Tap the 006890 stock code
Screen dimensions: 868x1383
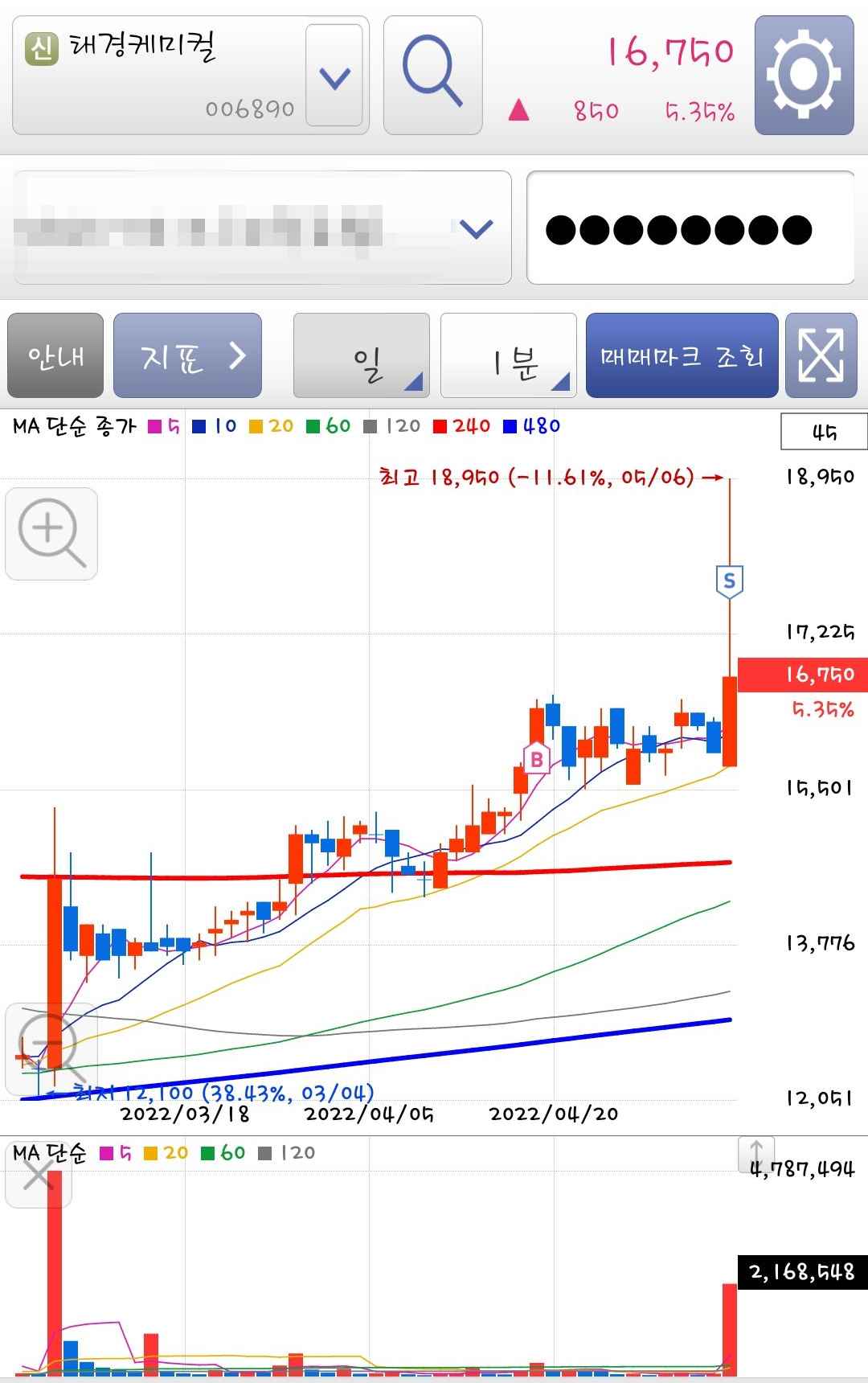[x=250, y=109]
